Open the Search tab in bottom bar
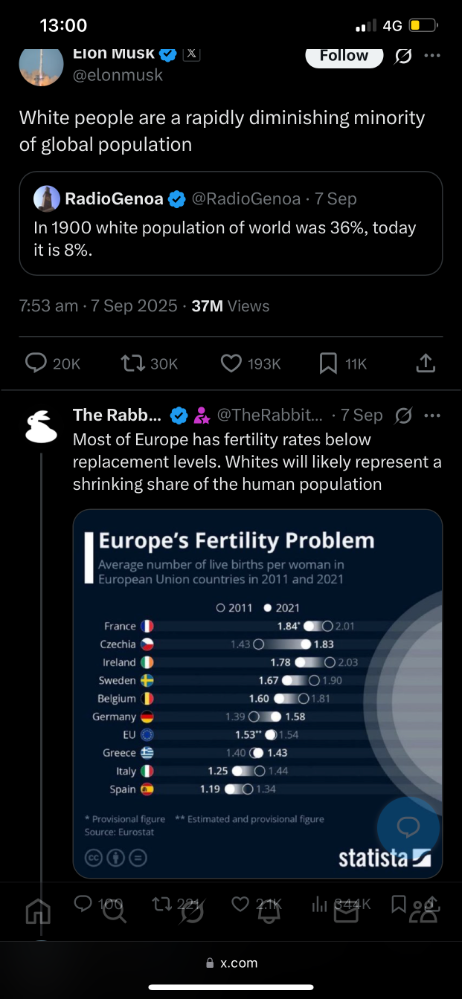Viewport: 462px width, 999px height. tap(115, 913)
